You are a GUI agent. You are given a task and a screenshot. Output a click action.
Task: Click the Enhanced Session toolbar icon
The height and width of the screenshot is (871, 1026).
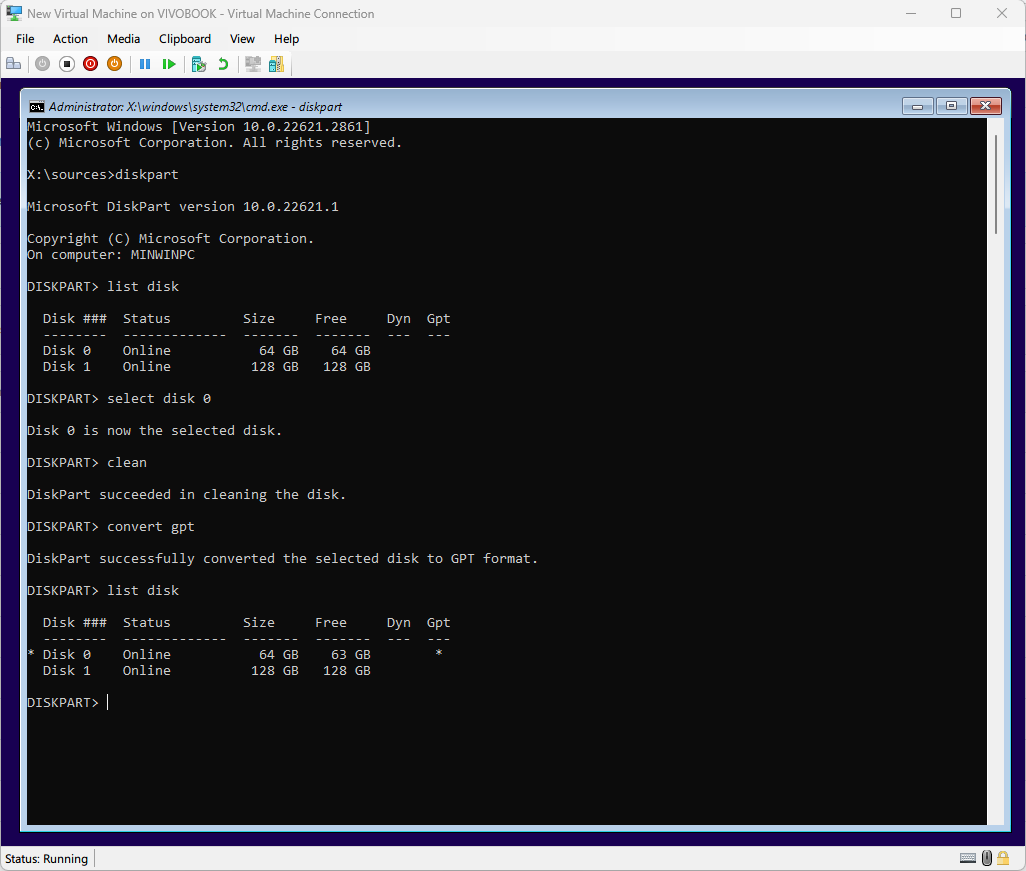[x=253, y=64]
